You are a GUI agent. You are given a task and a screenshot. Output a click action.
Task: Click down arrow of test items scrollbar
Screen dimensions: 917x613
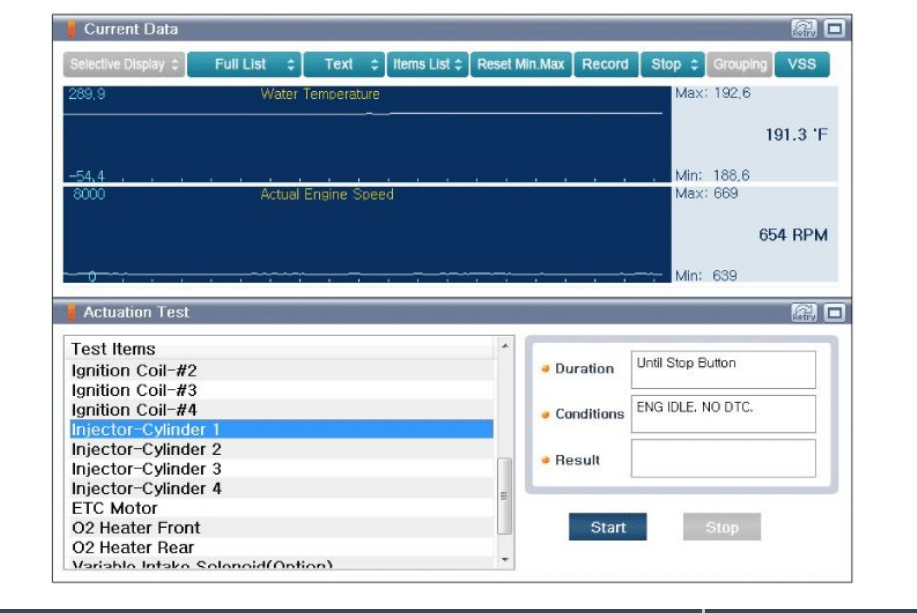click(x=505, y=560)
